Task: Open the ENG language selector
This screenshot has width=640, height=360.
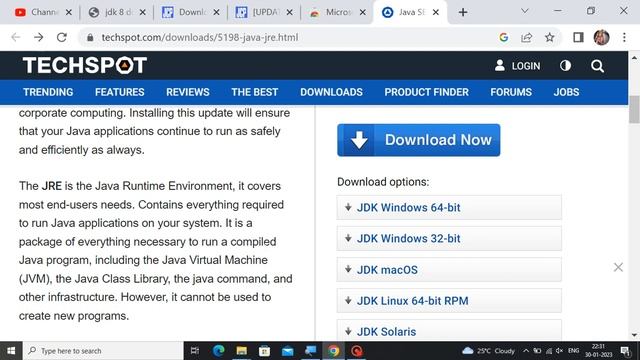Action: 573,351
